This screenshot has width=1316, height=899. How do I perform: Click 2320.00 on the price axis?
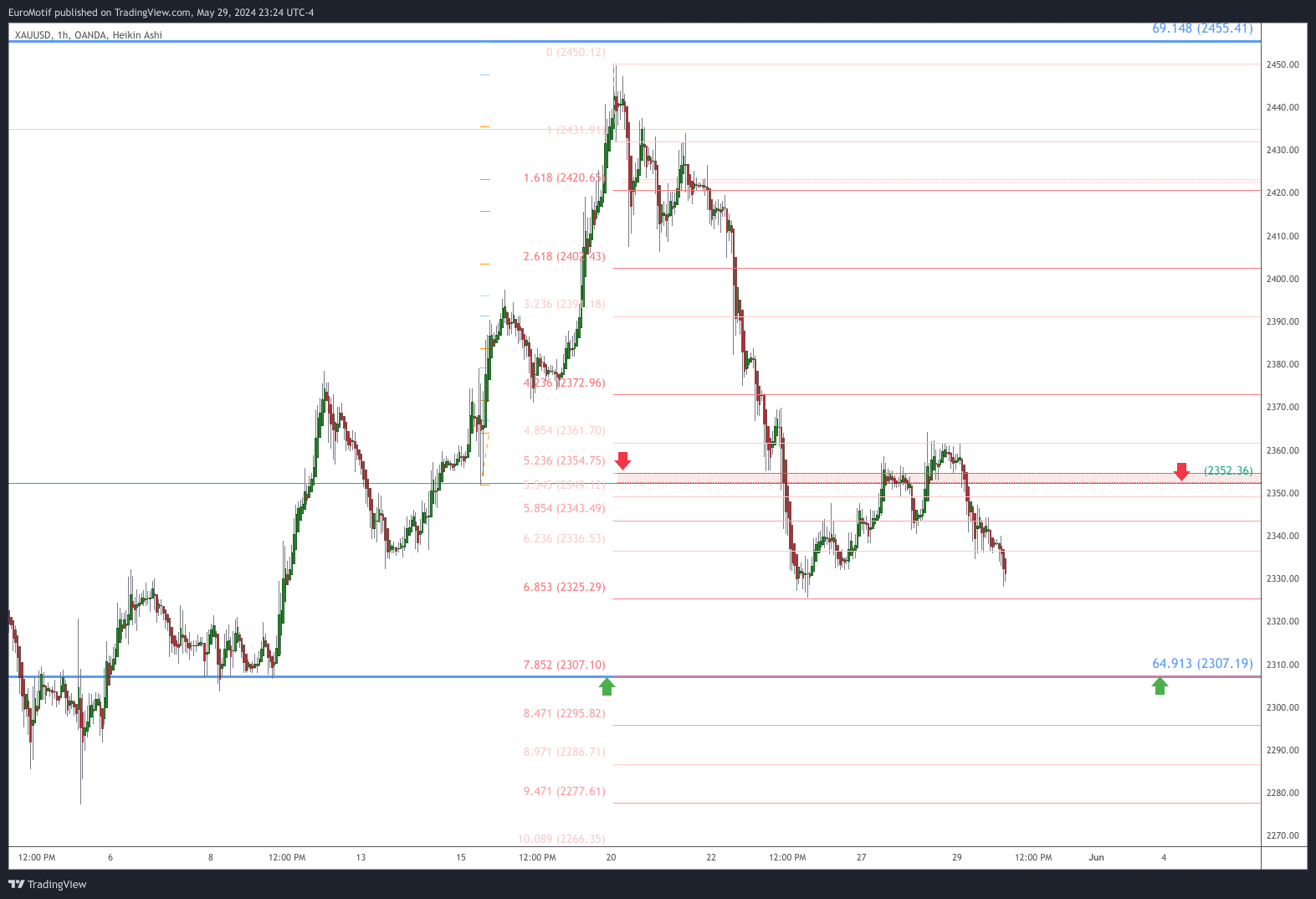pyautogui.click(x=1283, y=621)
